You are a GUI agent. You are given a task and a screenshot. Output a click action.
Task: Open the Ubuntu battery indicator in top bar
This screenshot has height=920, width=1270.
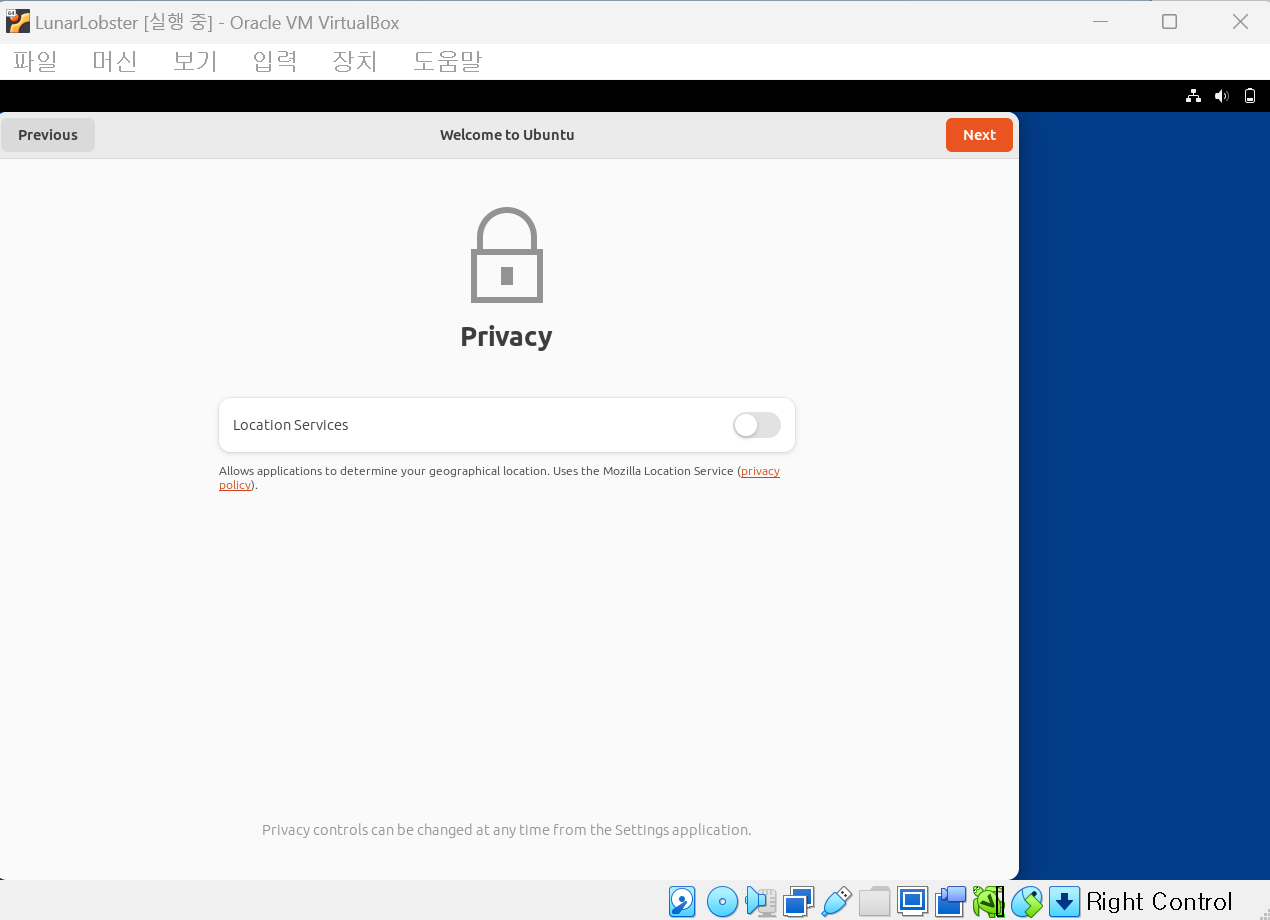click(1249, 96)
